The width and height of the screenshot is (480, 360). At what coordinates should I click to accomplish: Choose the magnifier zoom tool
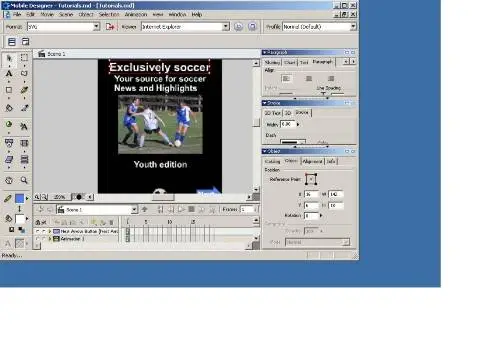tap(24, 180)
